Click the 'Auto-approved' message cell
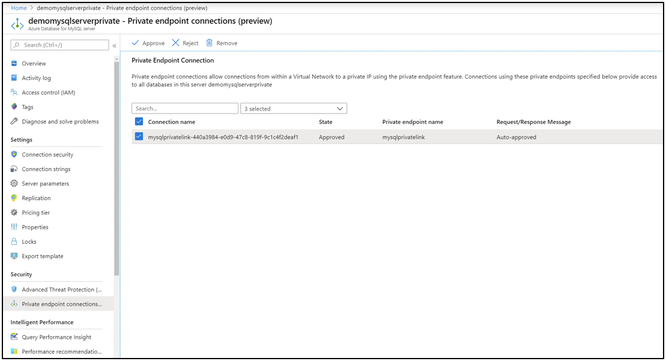Viewport: 666px width, 361px height. 516,137
